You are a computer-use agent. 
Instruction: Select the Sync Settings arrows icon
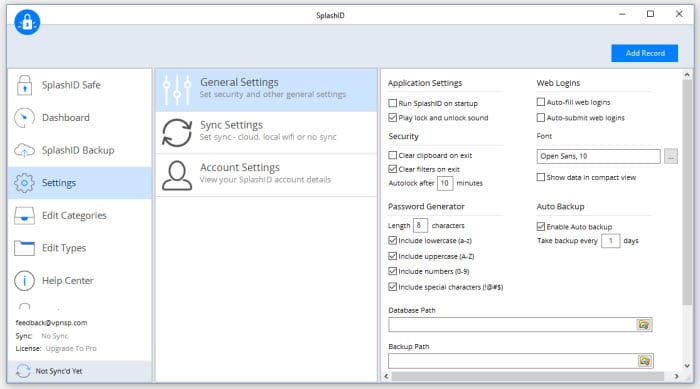[x=177, y=133]
